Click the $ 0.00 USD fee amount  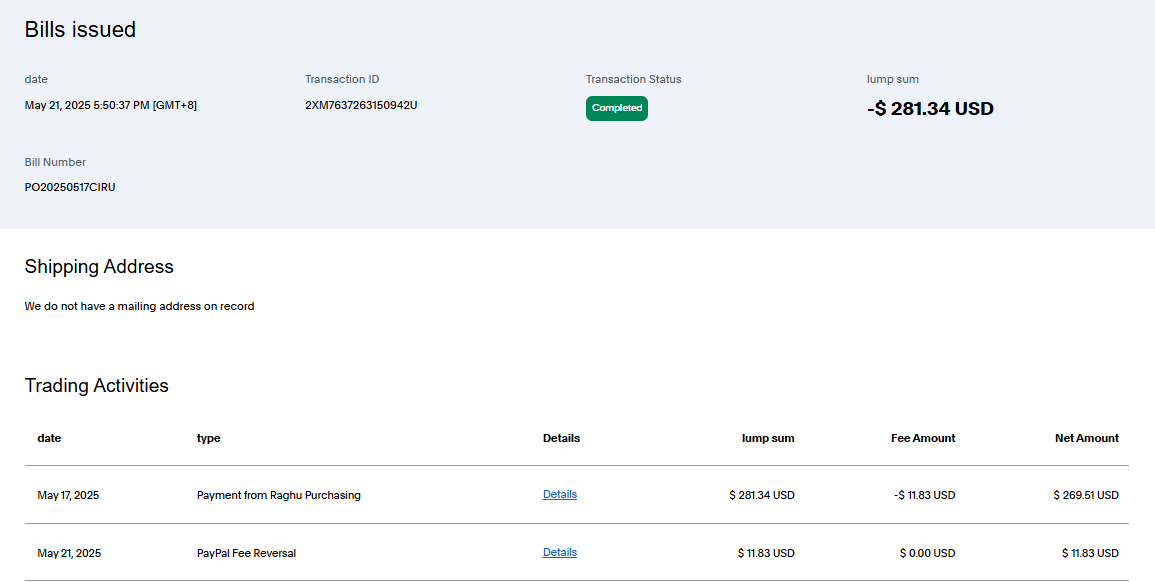click(x=927, y=553)
